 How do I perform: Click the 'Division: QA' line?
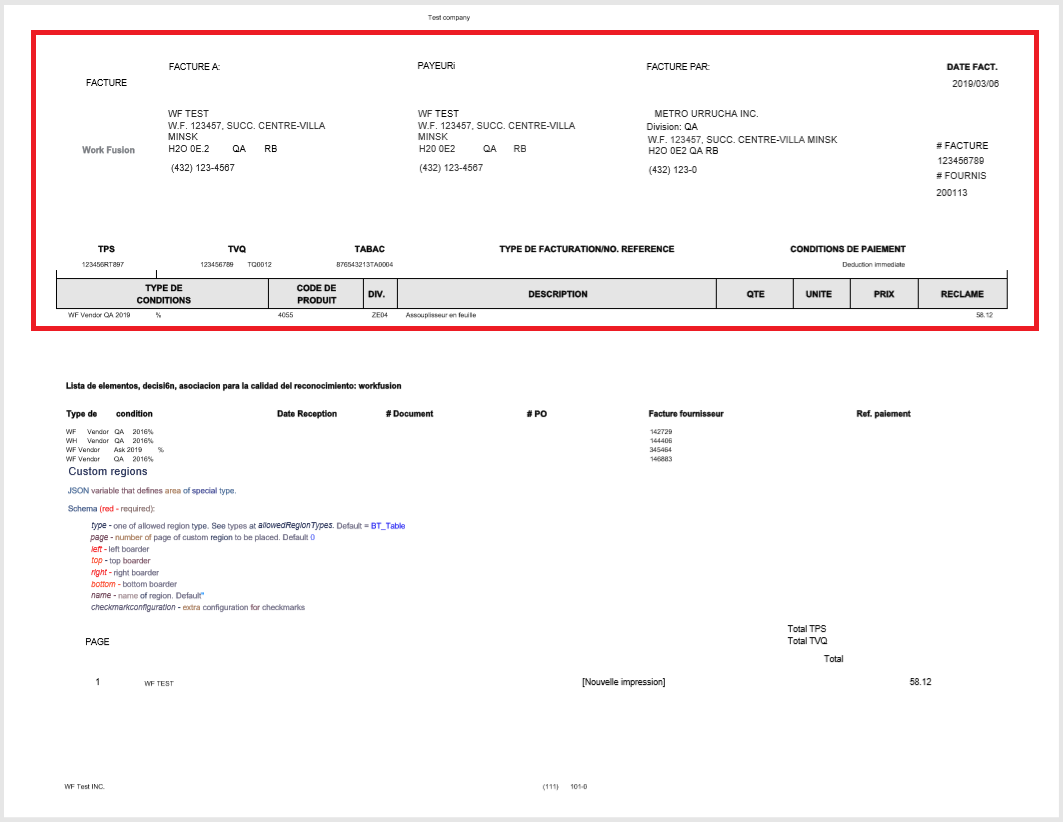[671, 126]
